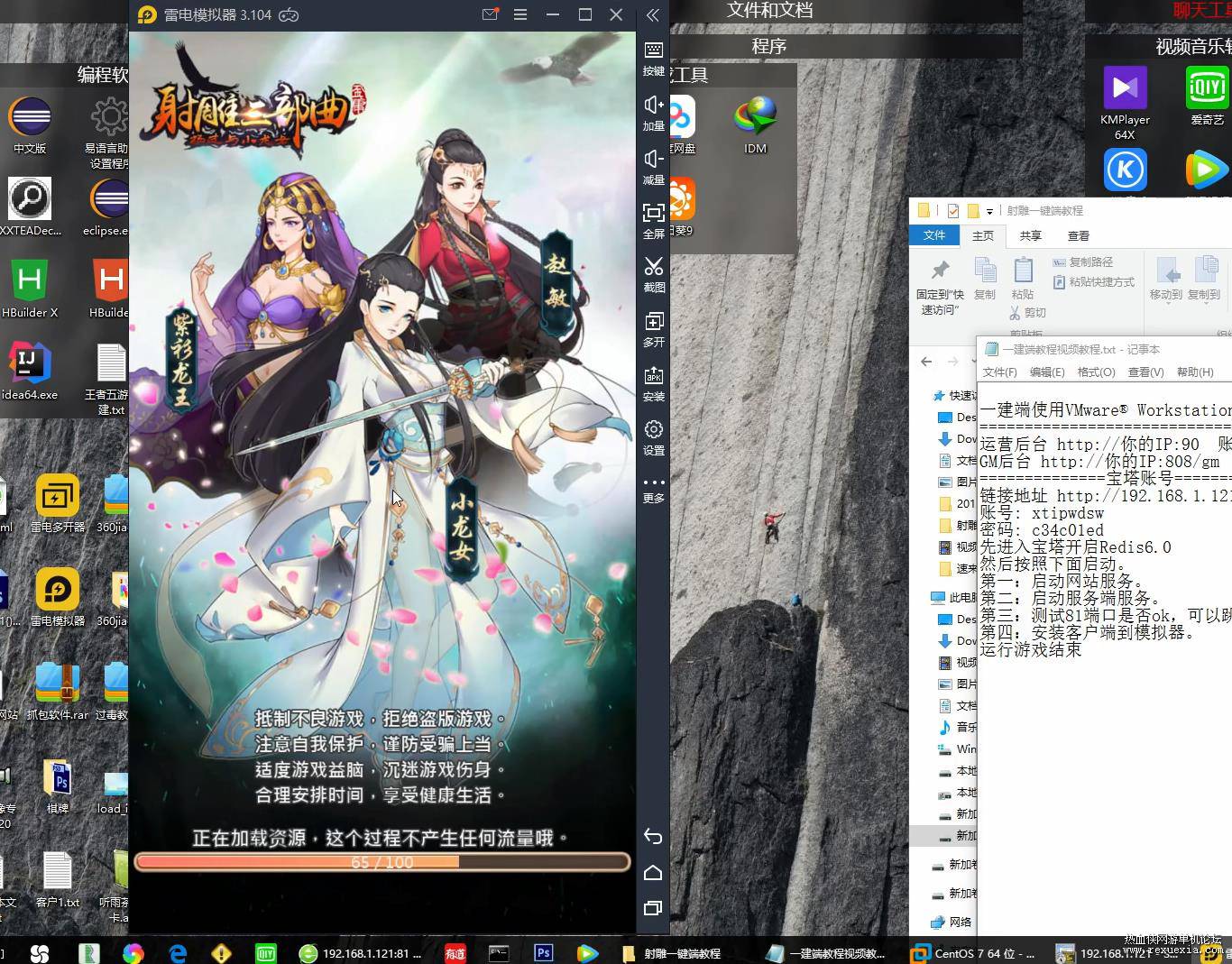Select the 音乐 folder in Explorer tree
This screenshot has height=964, width=1232.
coord(958,727)
